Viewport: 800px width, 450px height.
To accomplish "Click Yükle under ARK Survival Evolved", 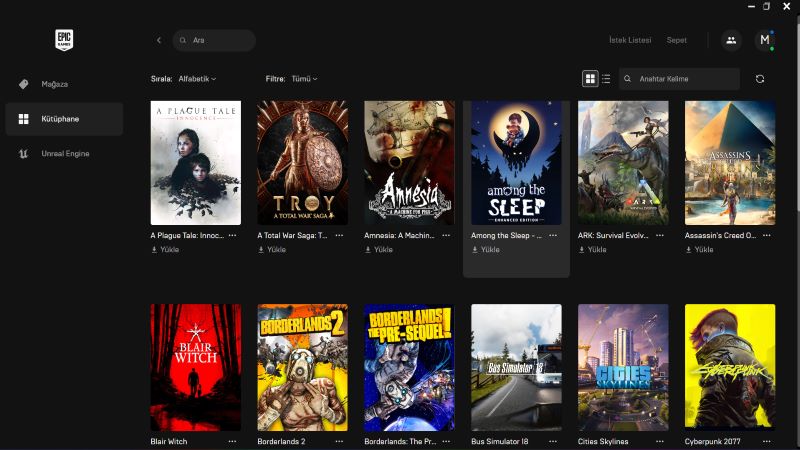I will tap(592, 250).
